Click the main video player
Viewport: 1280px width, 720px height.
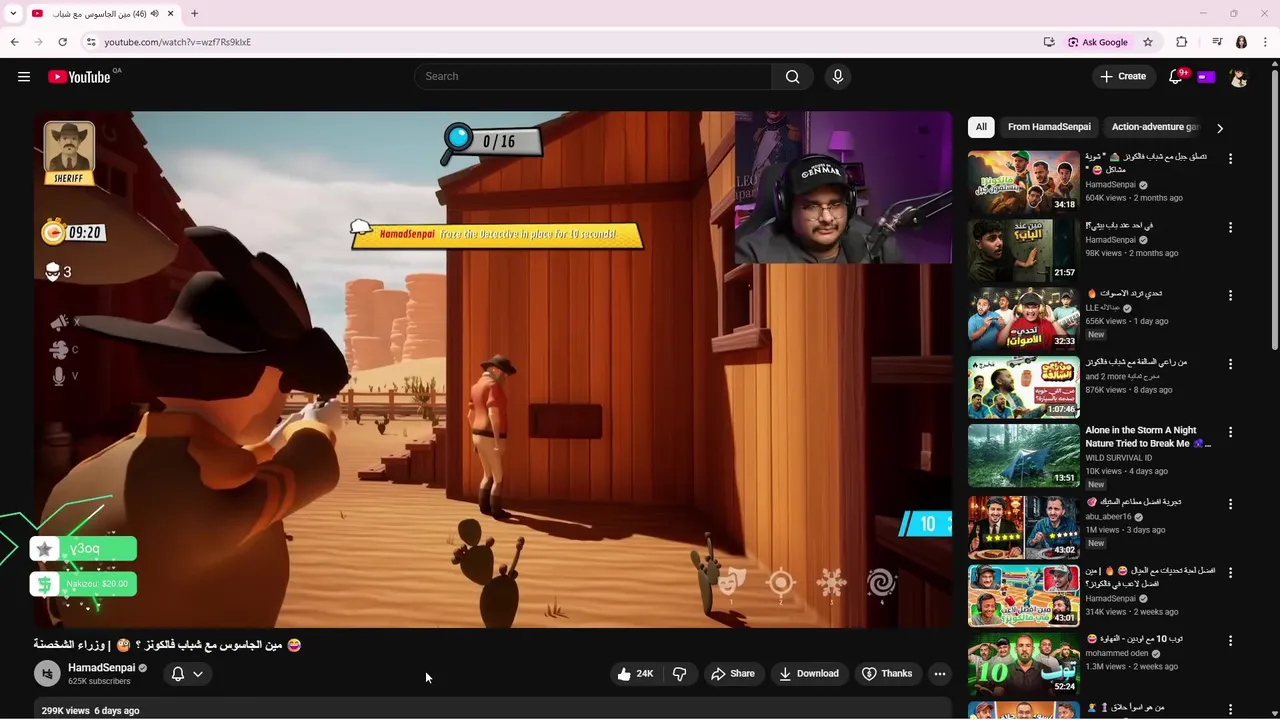click(x=493, y=369)
